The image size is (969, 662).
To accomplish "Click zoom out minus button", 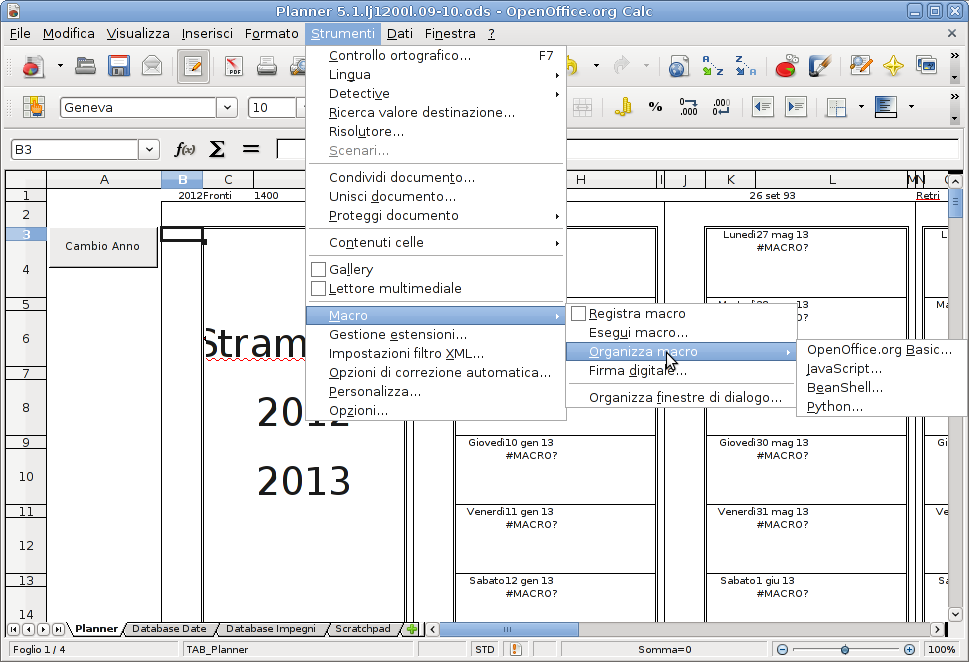I will click(x=782, y=650).
